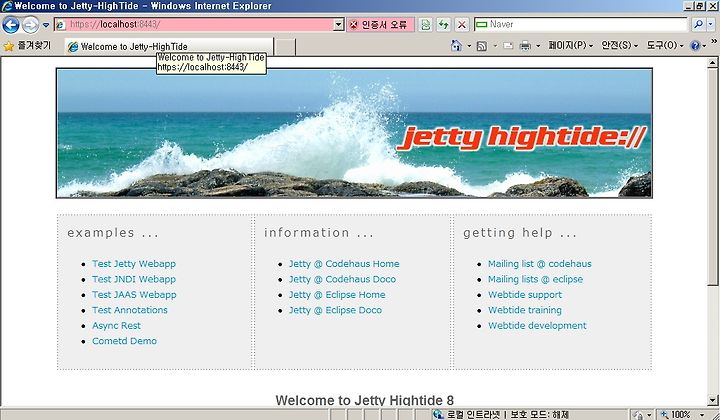The image size is (720, 420).
Task: Click the "information ..." heading text
Action: point(319,233)
